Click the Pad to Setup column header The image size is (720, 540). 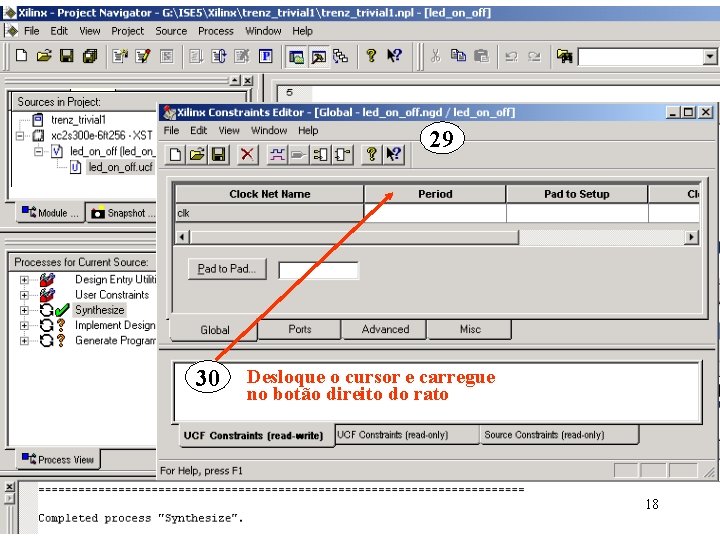[577, 194]
